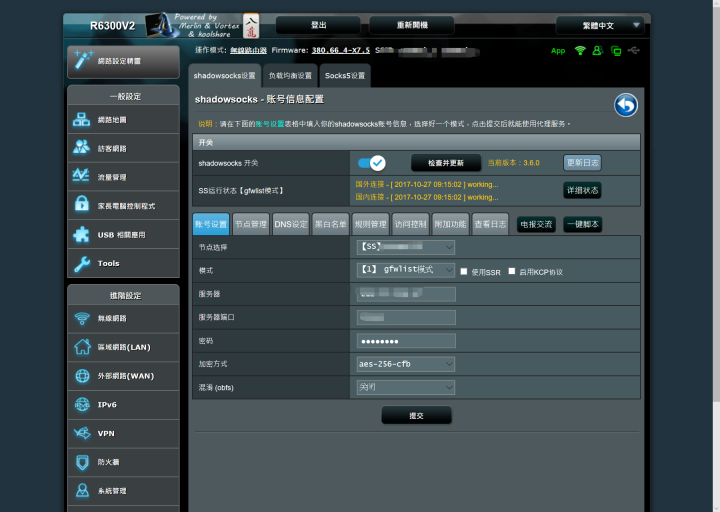
Task: Toggle the shadowsocks switch off
Action: point(371,163)
